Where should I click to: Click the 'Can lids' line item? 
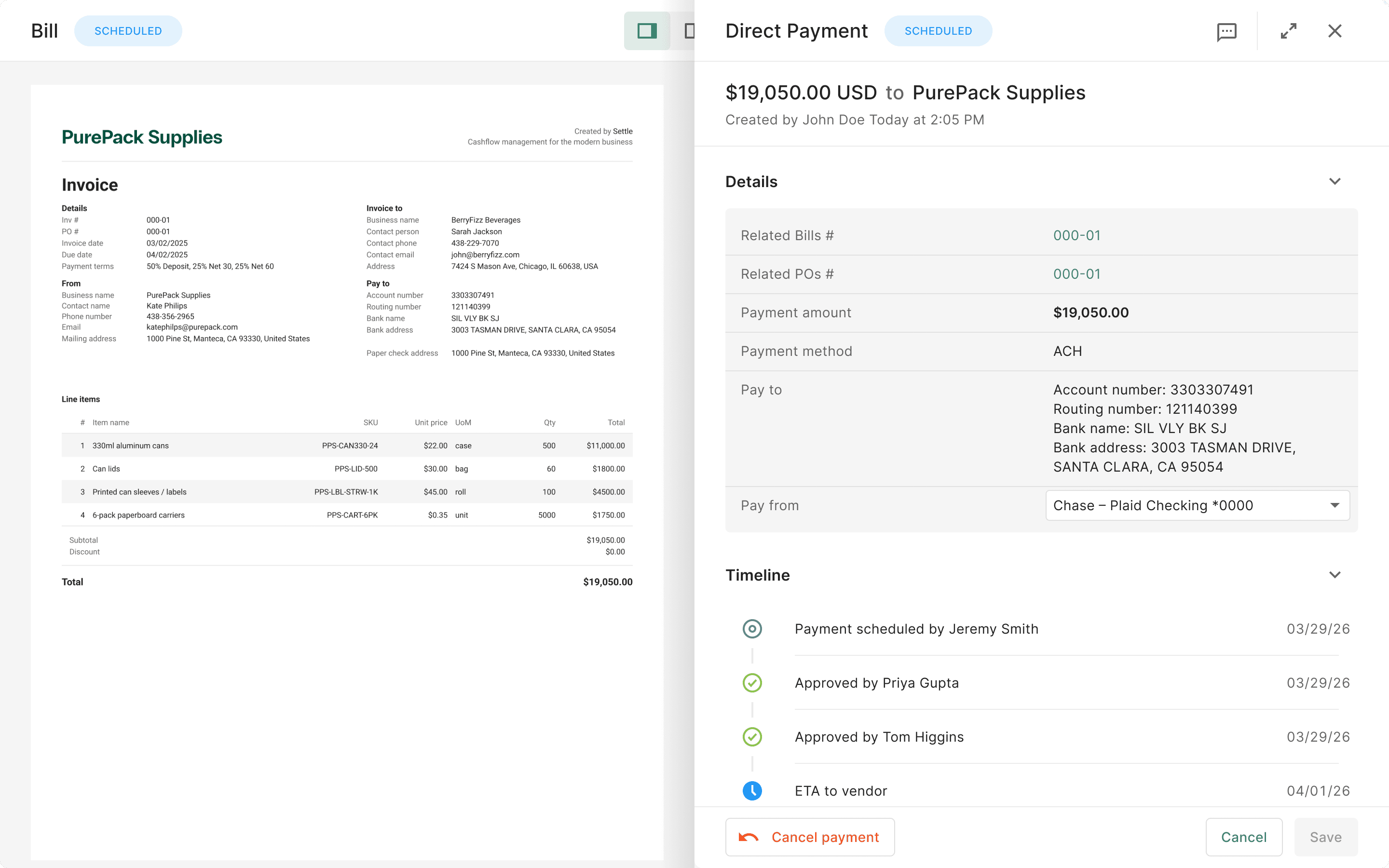[x=106, y=468]
